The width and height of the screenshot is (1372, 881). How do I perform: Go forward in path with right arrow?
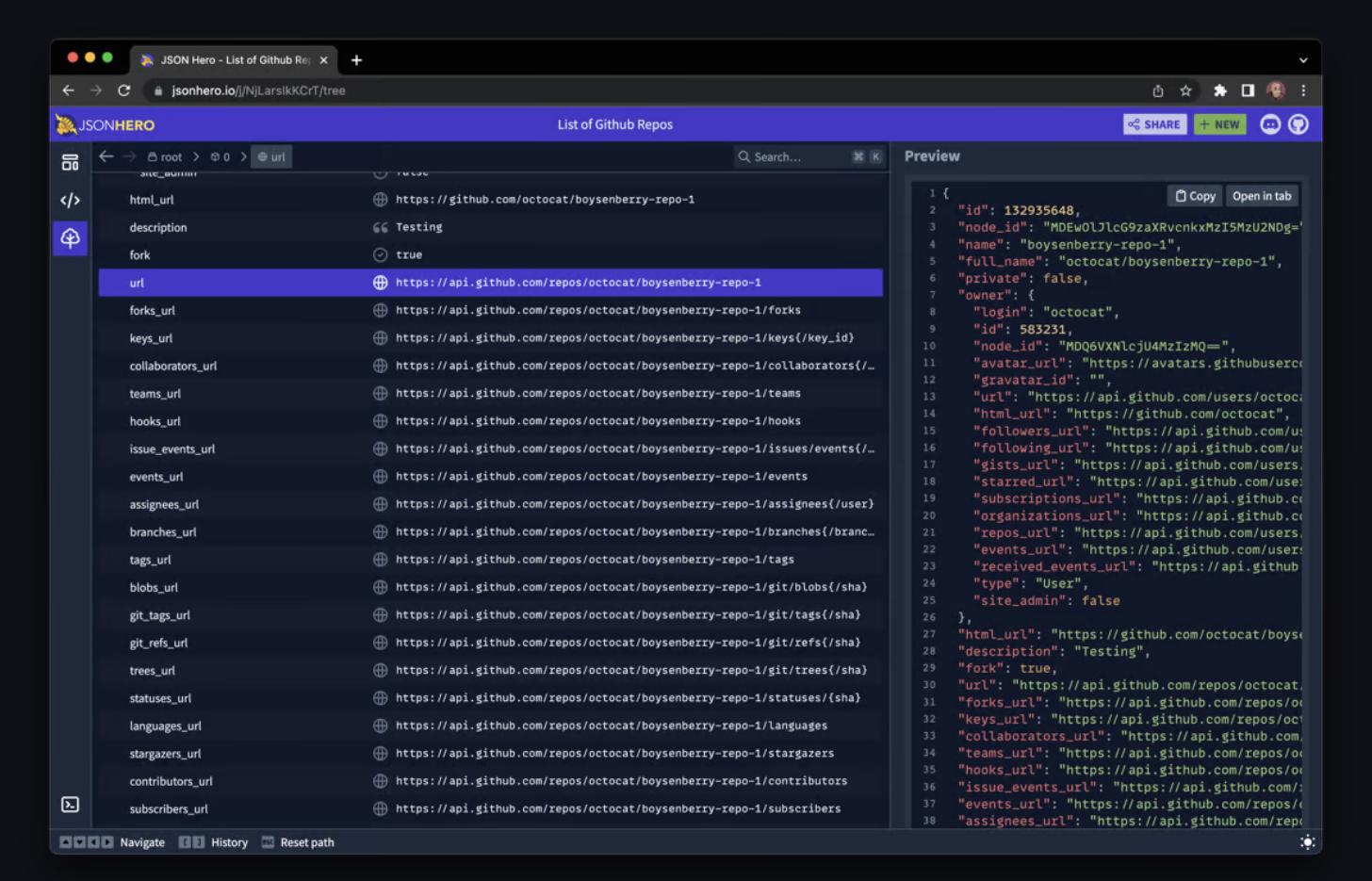[x=129, y=156]
